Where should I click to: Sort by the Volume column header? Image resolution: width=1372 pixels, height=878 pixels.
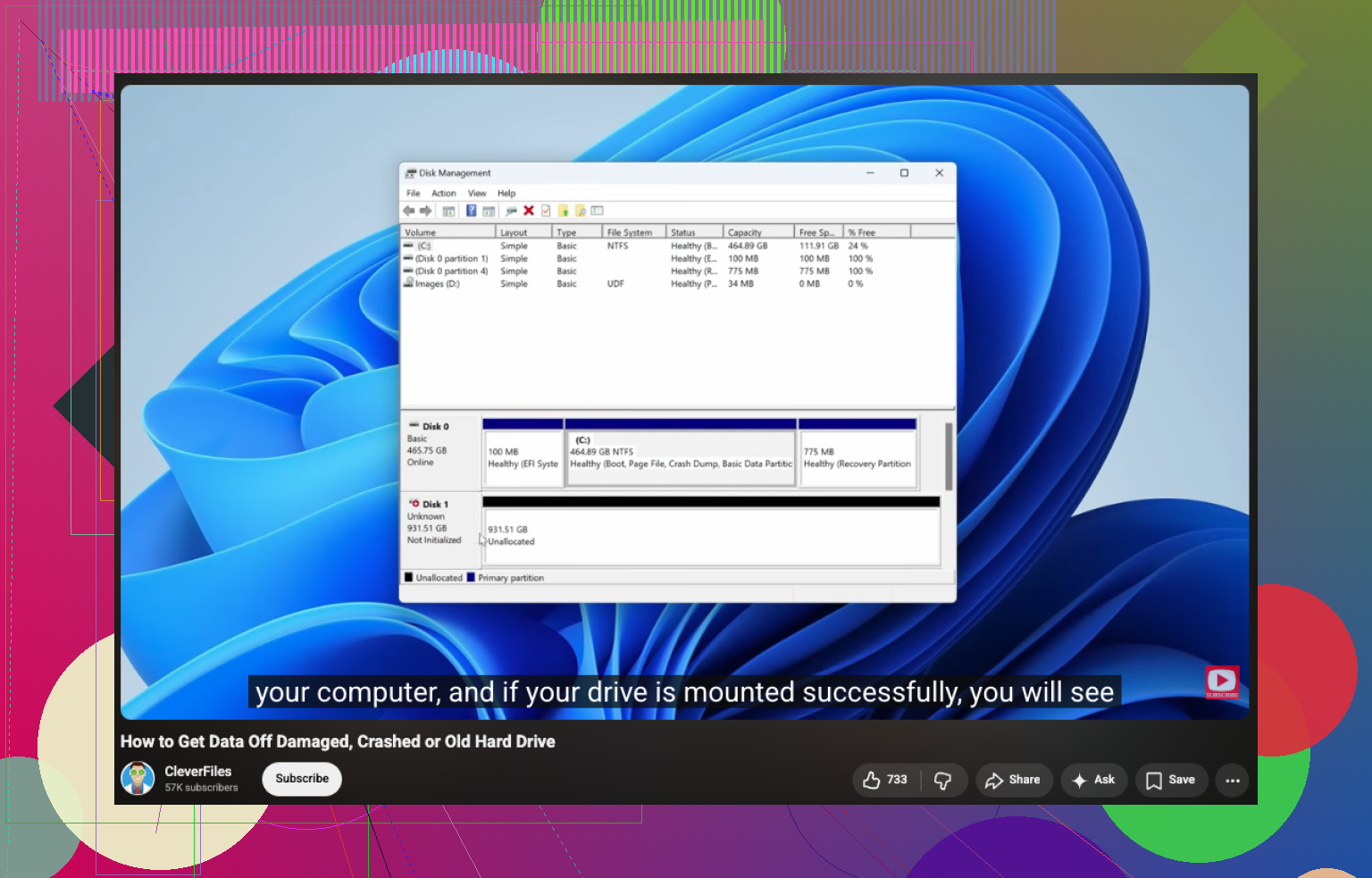pyautogui.click(x=448, y=232)
